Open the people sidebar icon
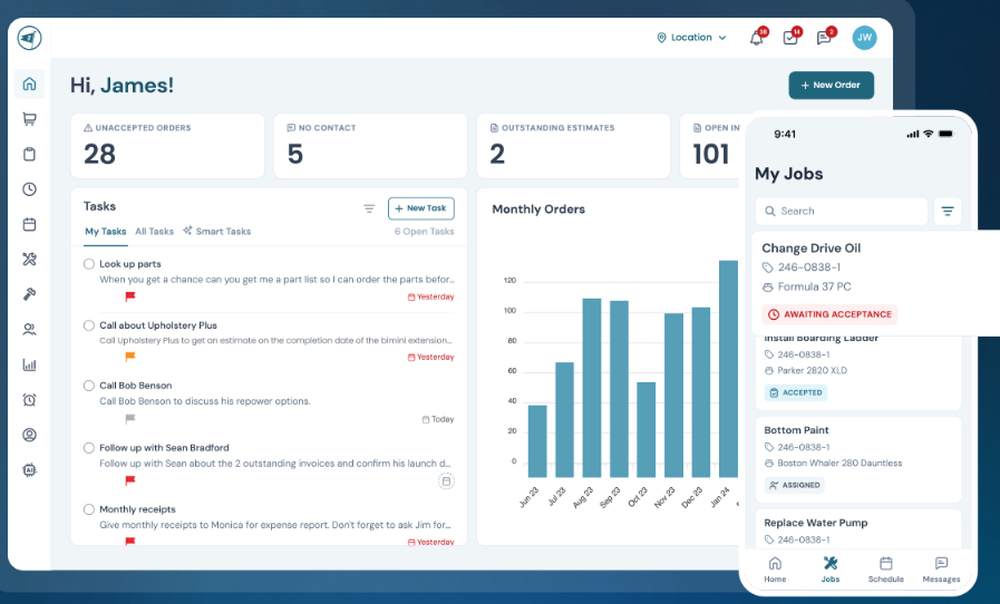Screen dimensions: 1000x604 (x=29, y=329)
